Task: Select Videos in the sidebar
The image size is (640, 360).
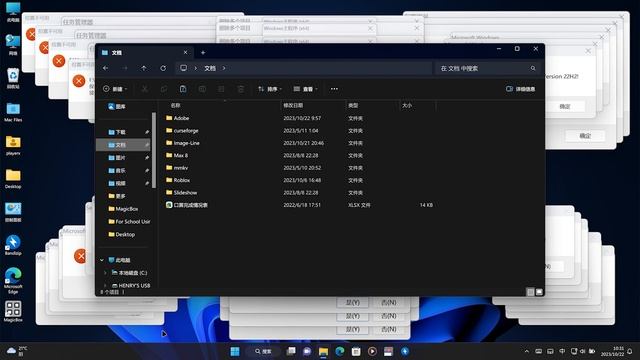Action: click(124, 183)
